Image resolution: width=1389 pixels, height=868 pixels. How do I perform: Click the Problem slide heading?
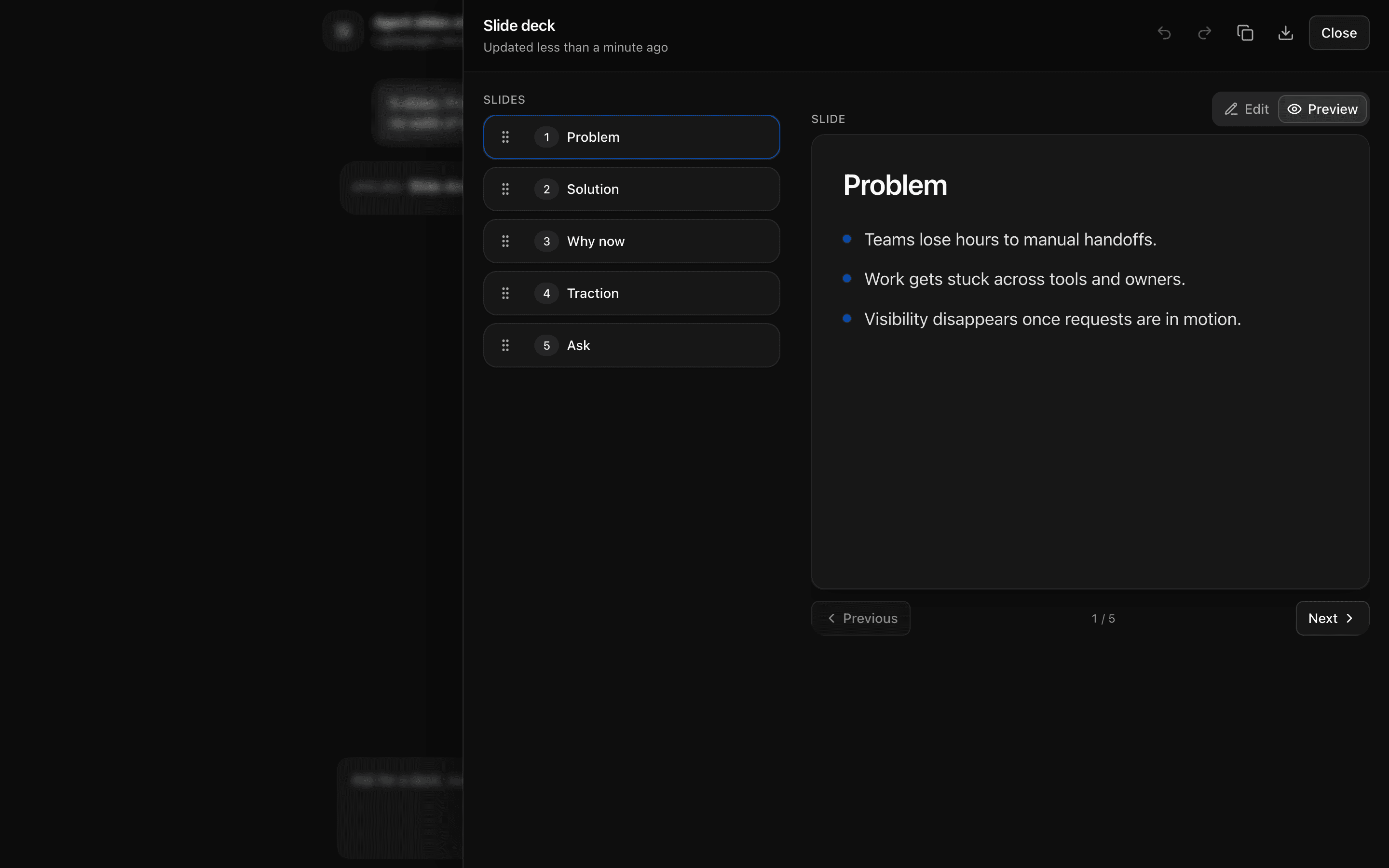[895, 186]
